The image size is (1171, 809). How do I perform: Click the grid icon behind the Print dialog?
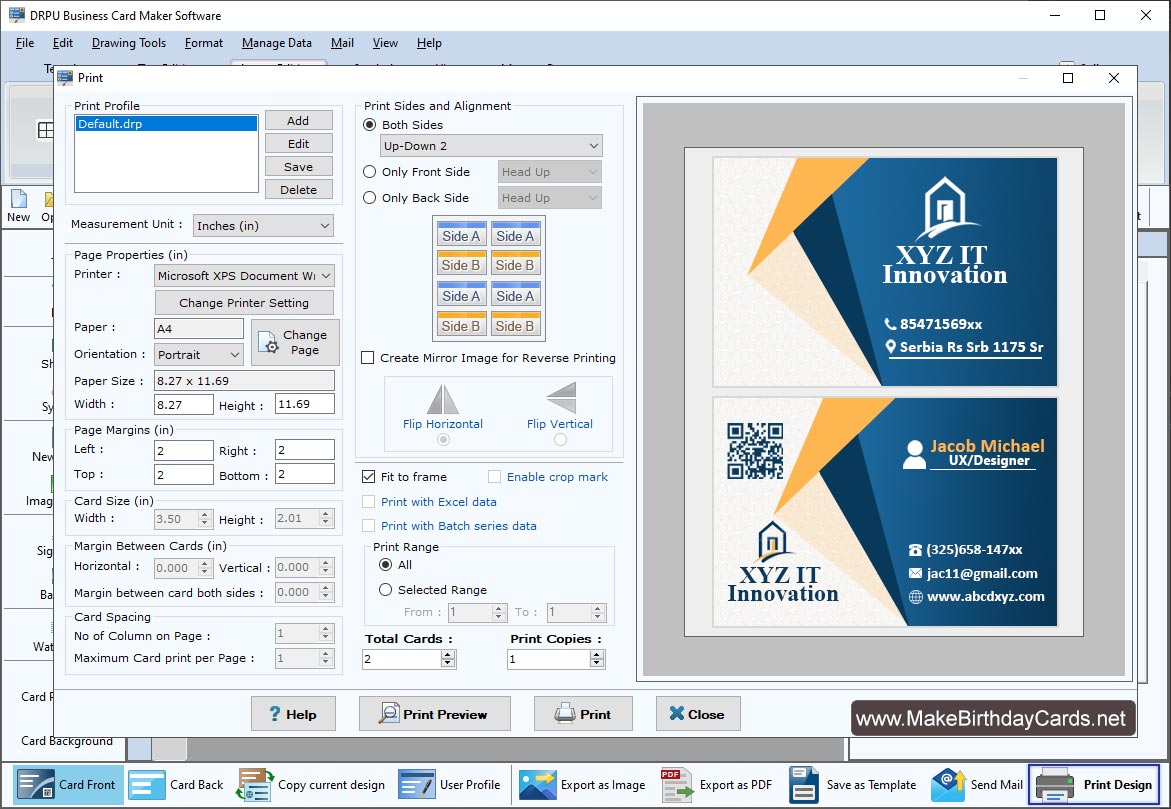tap(46, 130)
